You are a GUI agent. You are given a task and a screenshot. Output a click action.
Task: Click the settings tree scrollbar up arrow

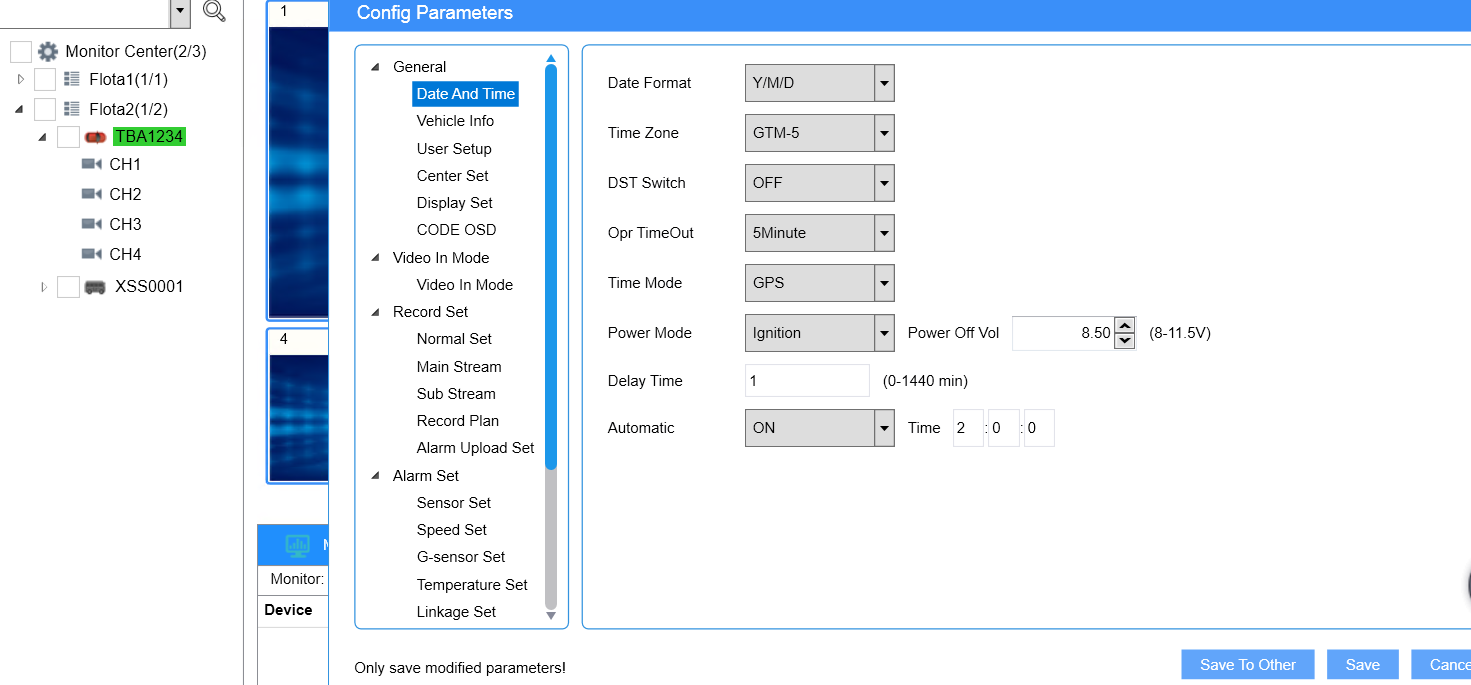(550, 58)
